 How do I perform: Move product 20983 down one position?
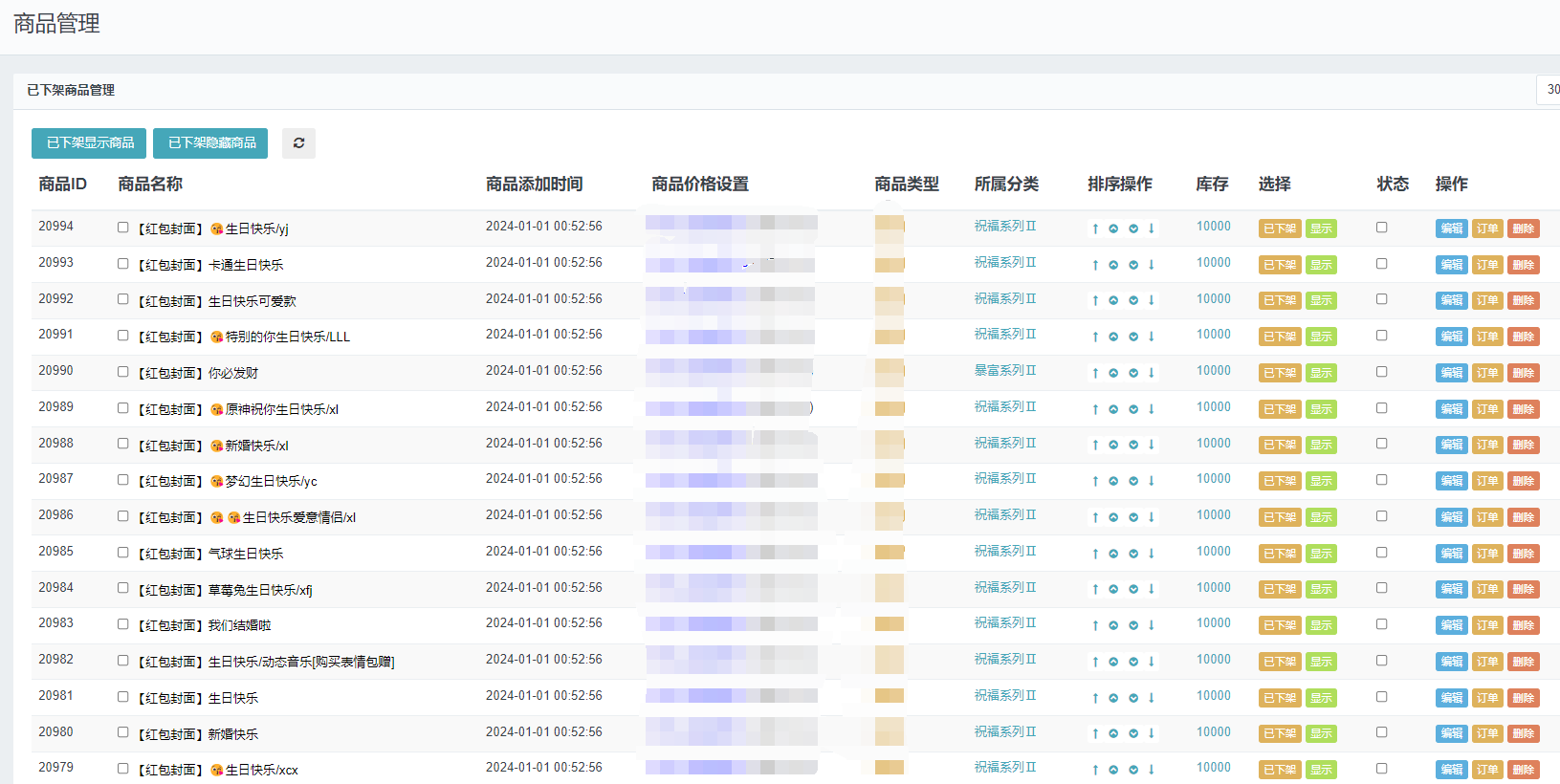1133,625
